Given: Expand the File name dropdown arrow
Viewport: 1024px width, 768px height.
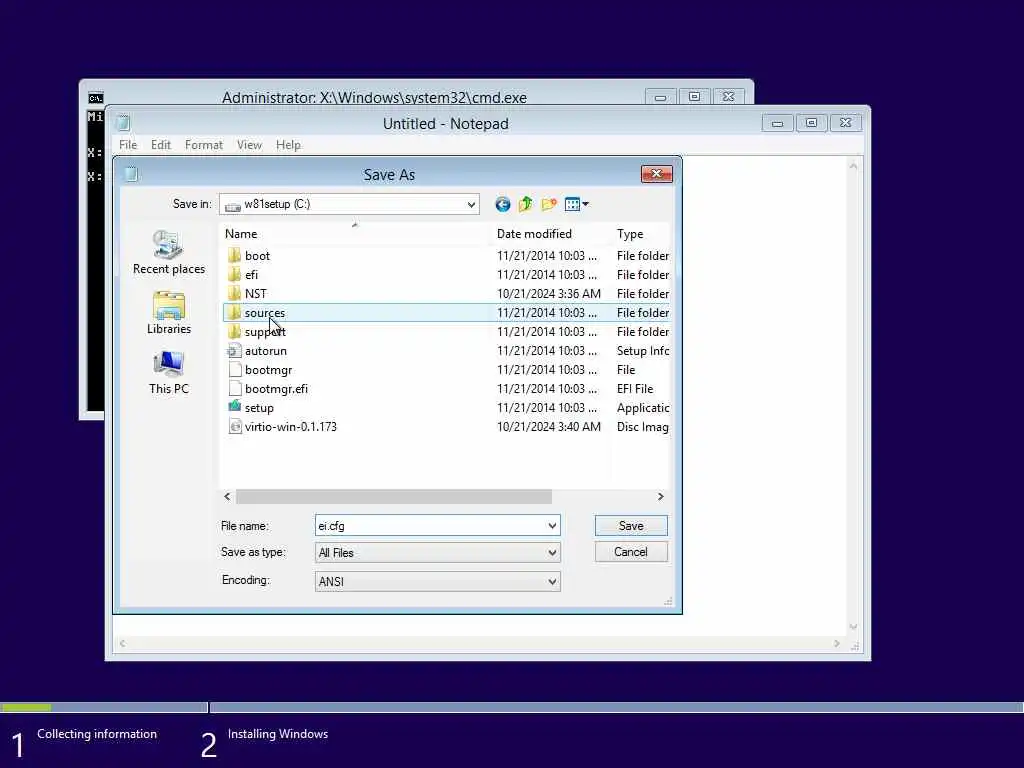Looking at the screenshot, I should tap(552, 526).
